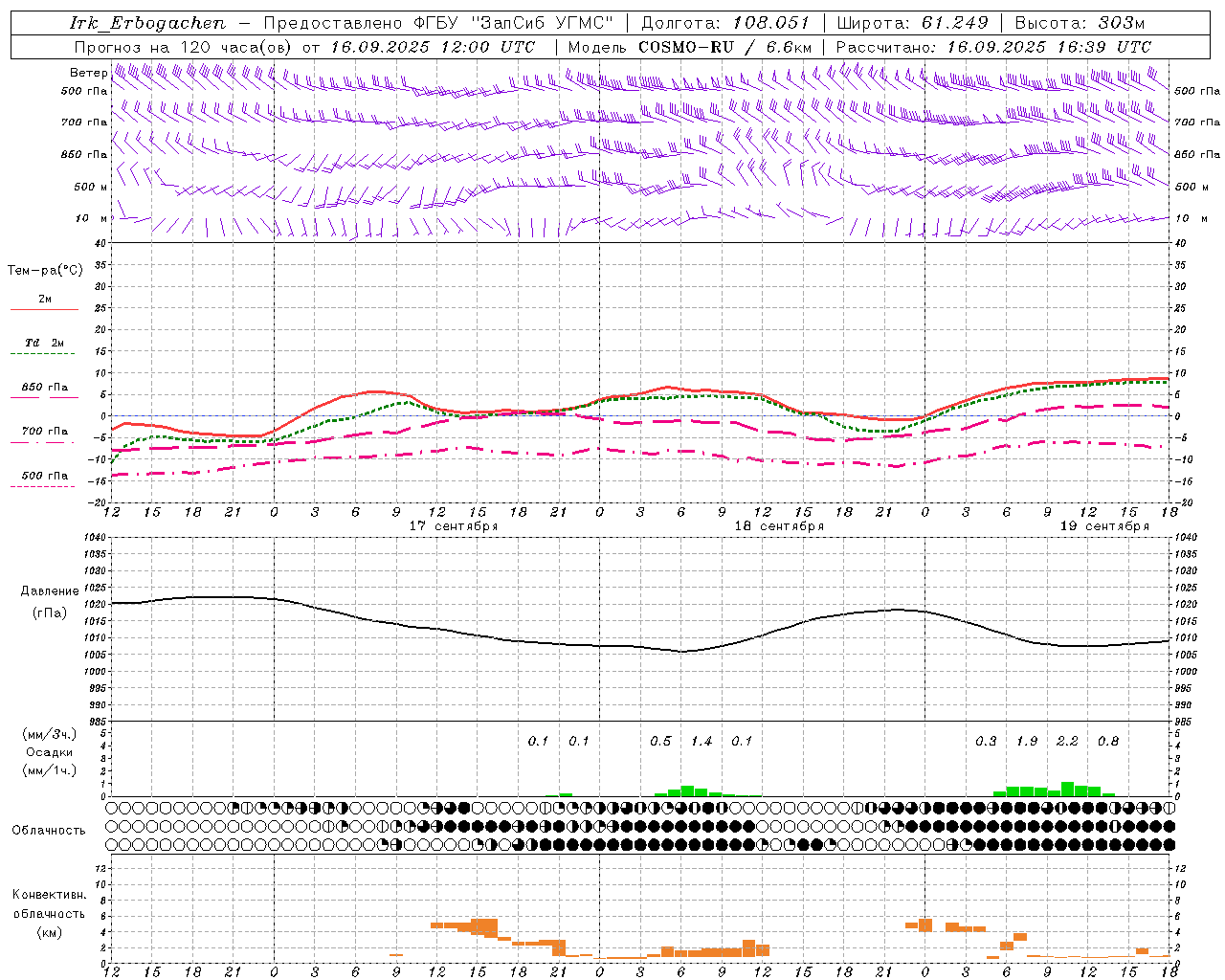The height and width of the screenshot is (980, 1225).
Task: Click the precipitation value 0.5
Action: [x=660, y=741]
